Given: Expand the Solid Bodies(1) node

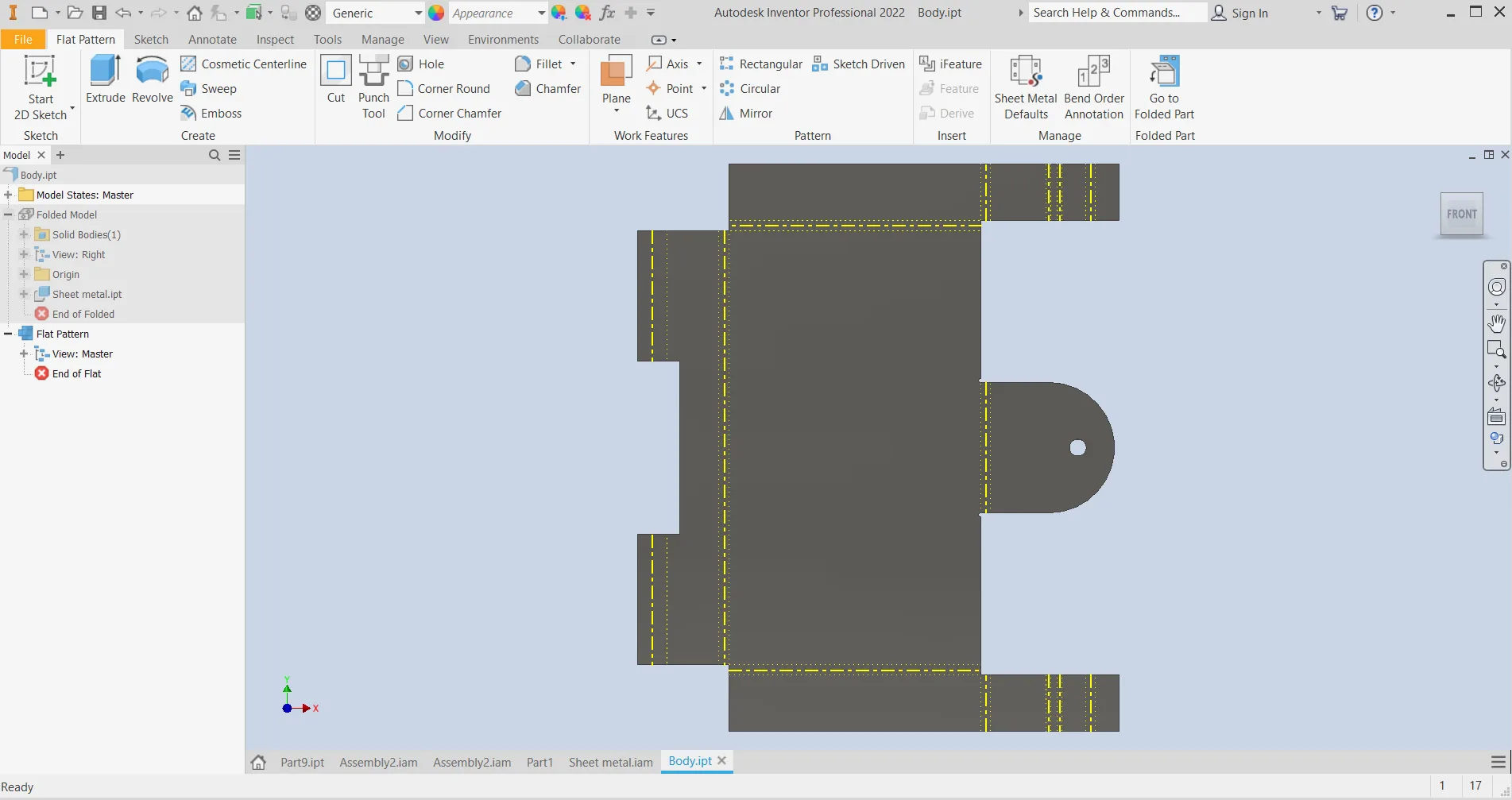Looking at the screenshot, I should [x=24, y=234].
